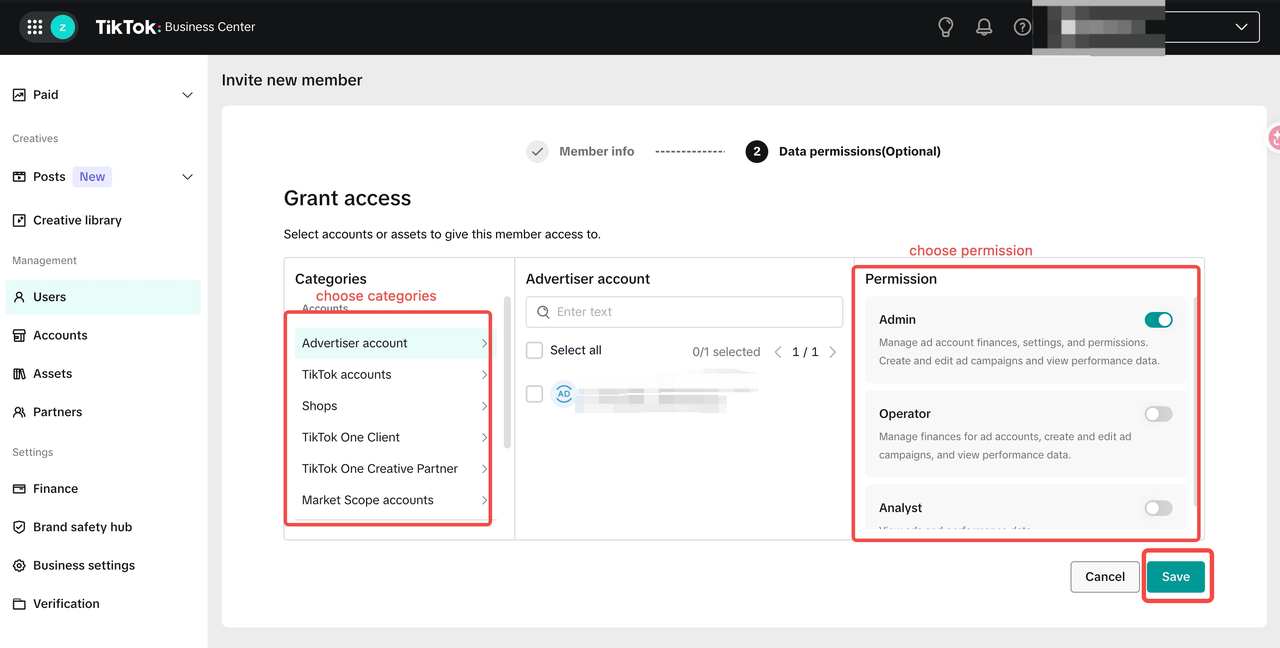Click the Business settings gear icon
Image resolution: width=1280 pixels, height=648 pixels.
coord(19,565)
